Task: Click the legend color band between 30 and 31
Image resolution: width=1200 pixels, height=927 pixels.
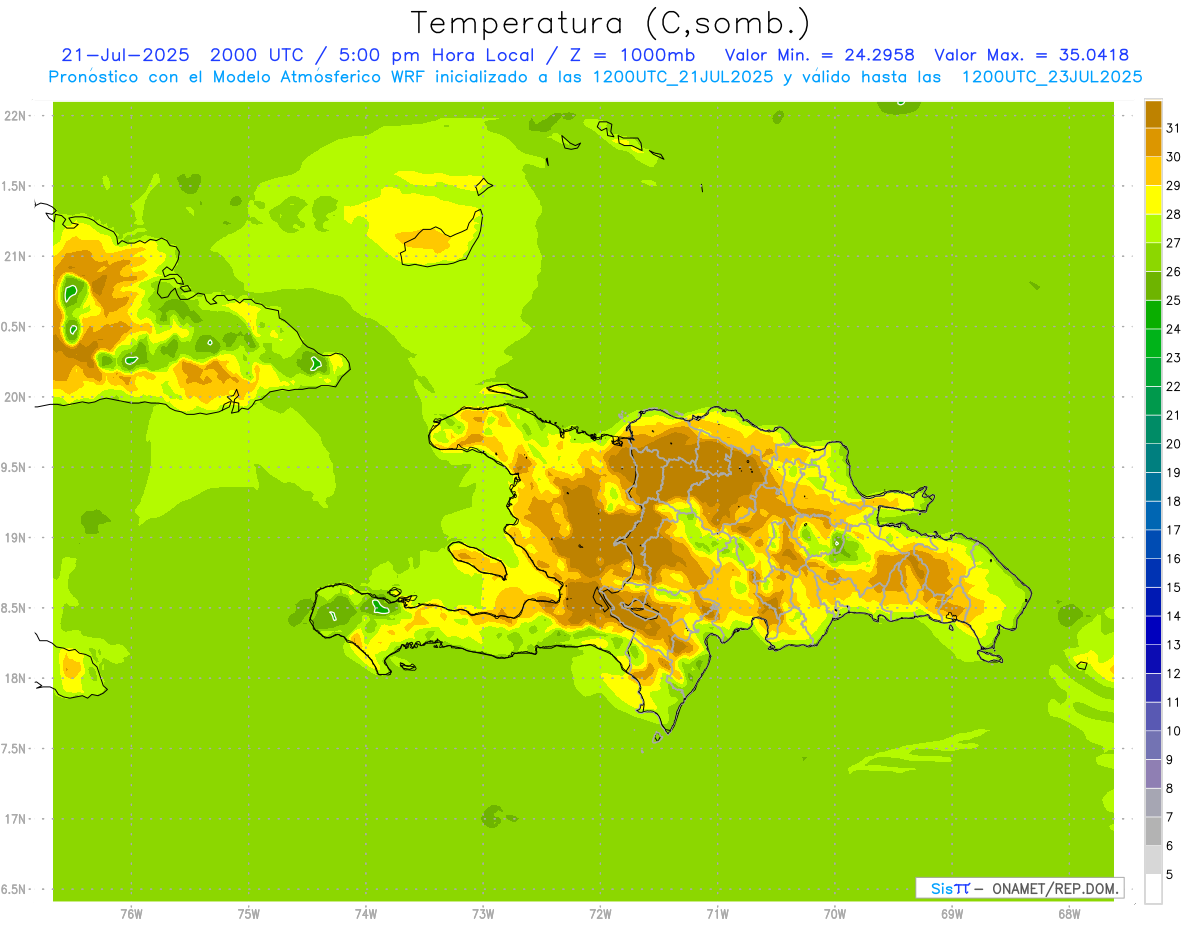Action: 1153,142
